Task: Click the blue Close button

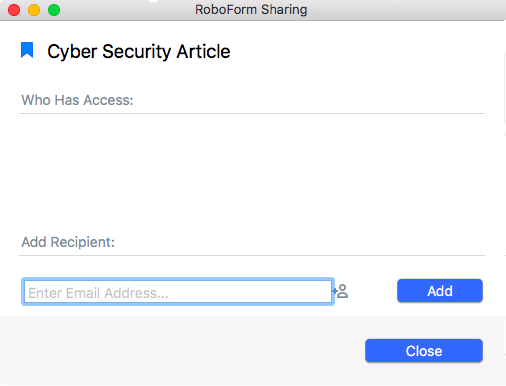Action: pos(424,351)
